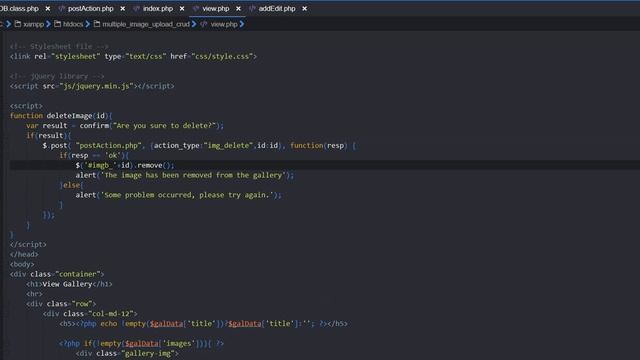
Task: Click the 'image has been removed' alert text
Action: tap(193, 175)
